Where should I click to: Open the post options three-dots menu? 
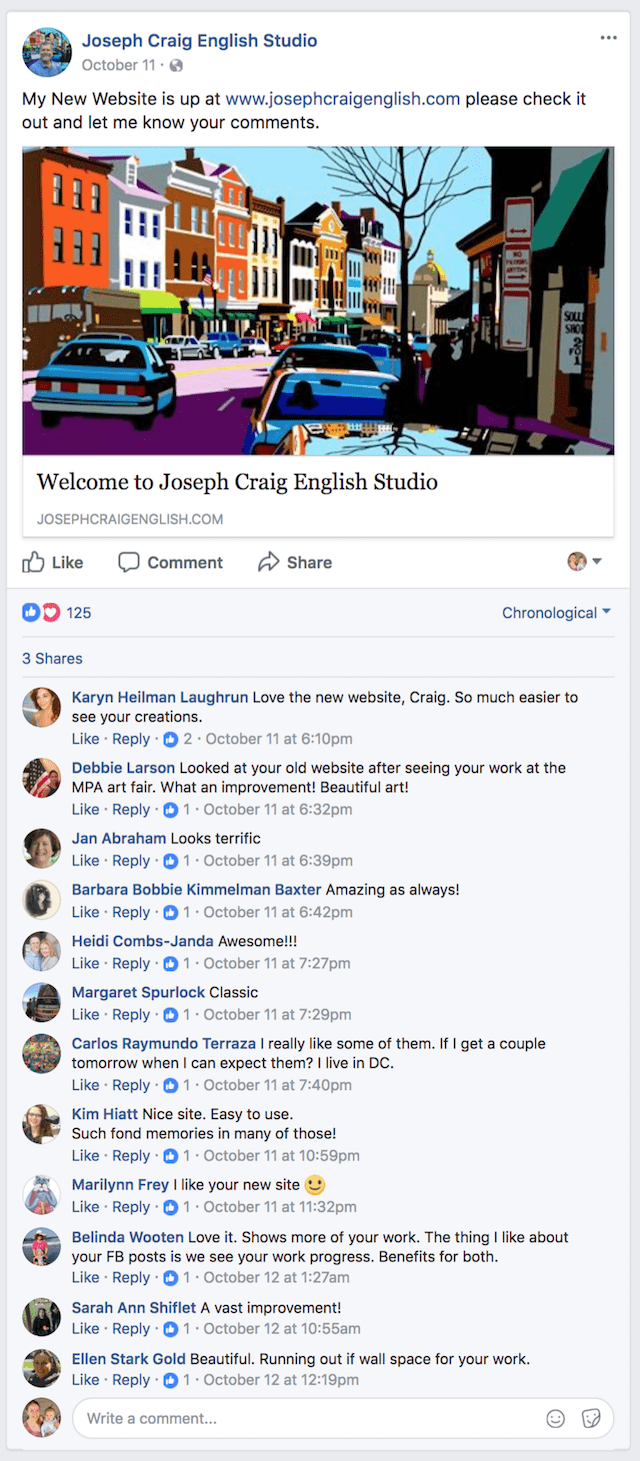click(609, 38)
